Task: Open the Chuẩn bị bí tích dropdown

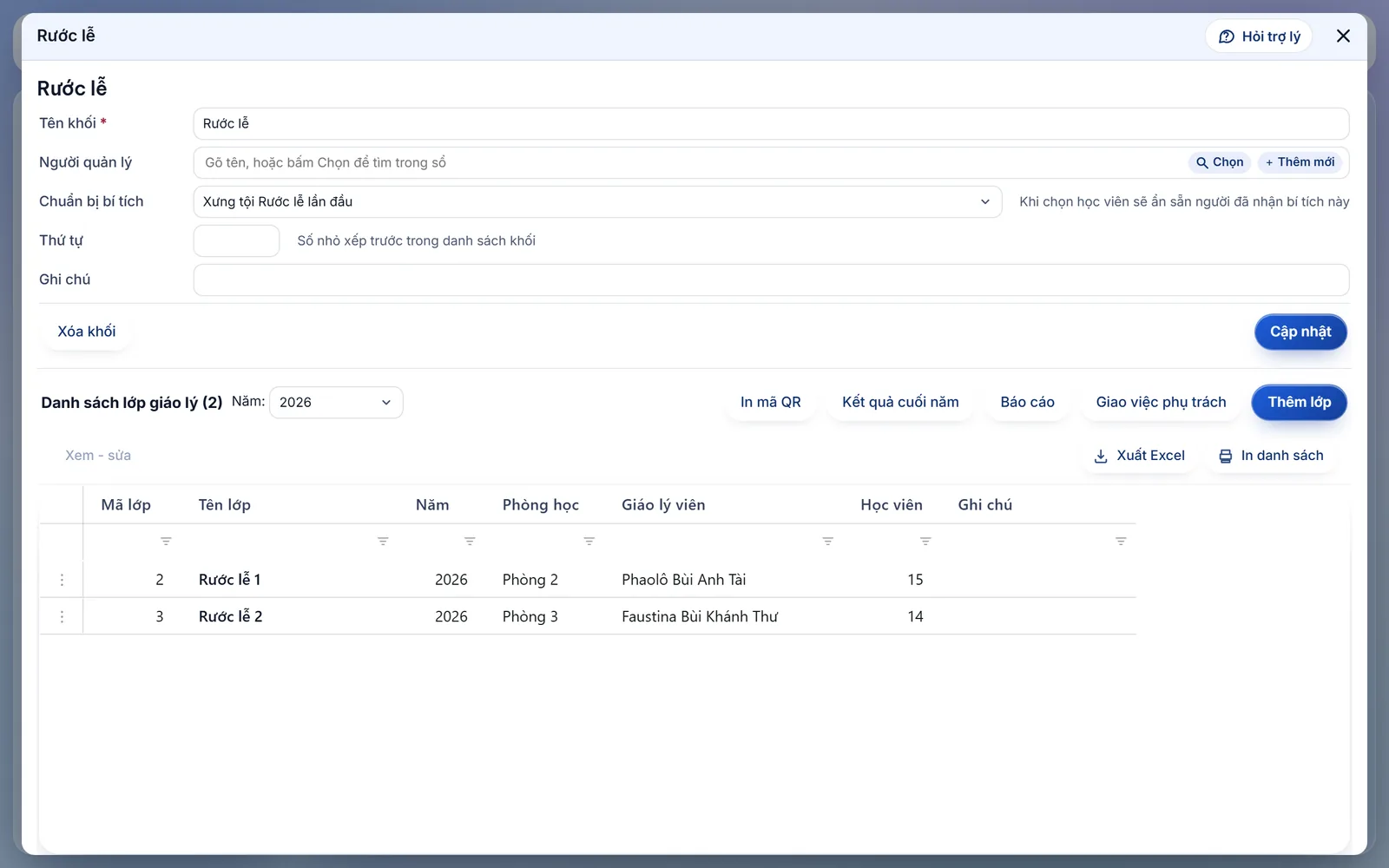Action: tap(597, 201)
